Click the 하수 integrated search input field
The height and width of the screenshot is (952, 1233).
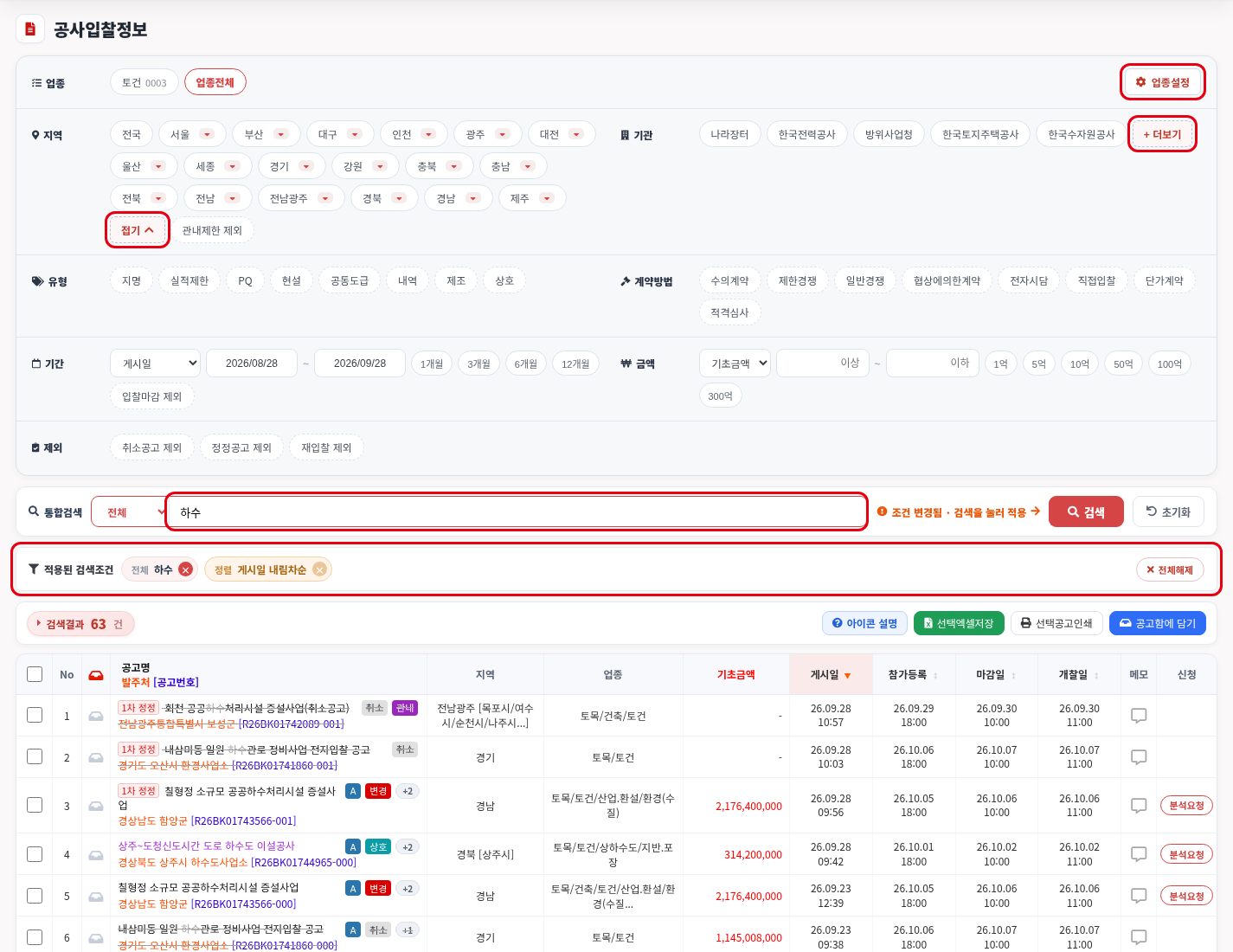point(517,512)
